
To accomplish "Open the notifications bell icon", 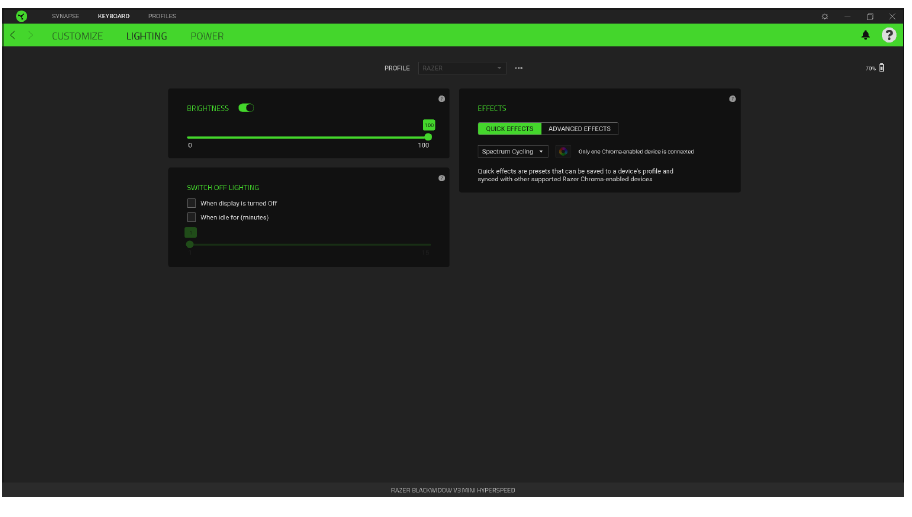I will click(866, 35).
